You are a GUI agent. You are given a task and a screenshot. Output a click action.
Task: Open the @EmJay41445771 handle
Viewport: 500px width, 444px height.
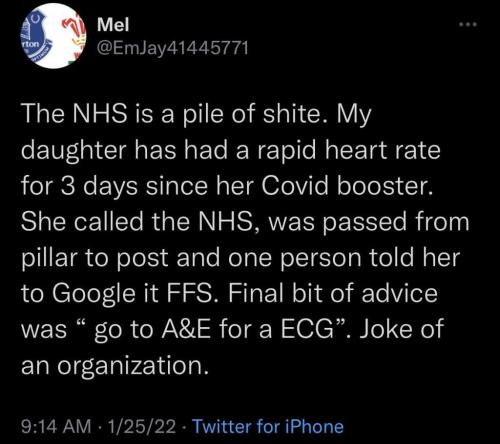pyautogui.click(x=173, y=48)
